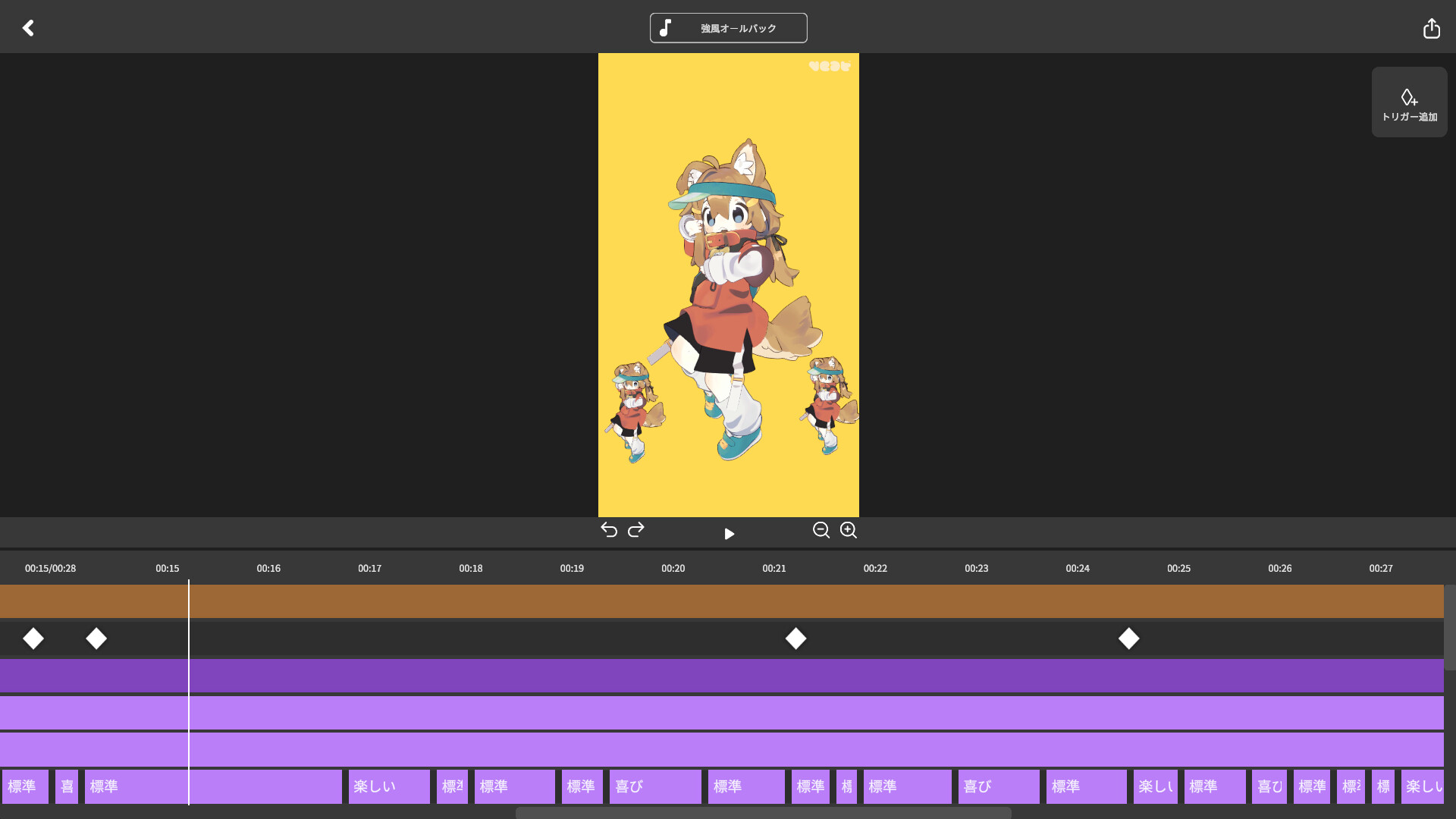The height and width of the screenshot is (819, 1456).
Task: Select the diamond keyframe near 00:21
Action: pos(795,639)
